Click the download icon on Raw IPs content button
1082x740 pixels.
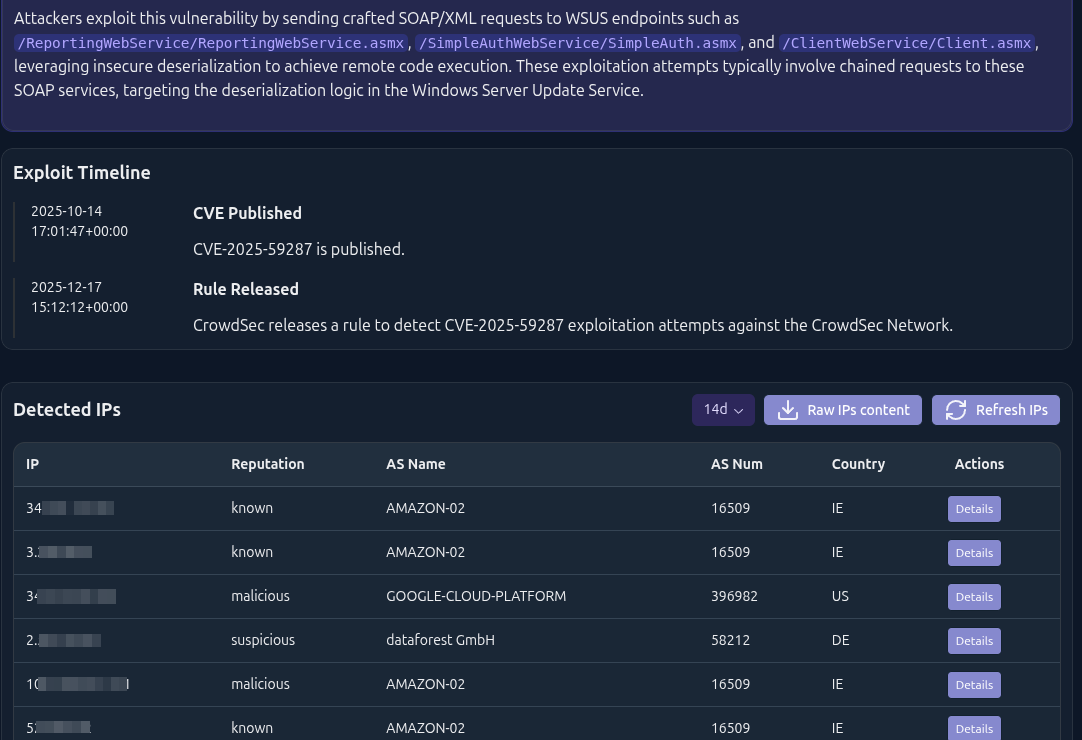click(x=788, y=410)
